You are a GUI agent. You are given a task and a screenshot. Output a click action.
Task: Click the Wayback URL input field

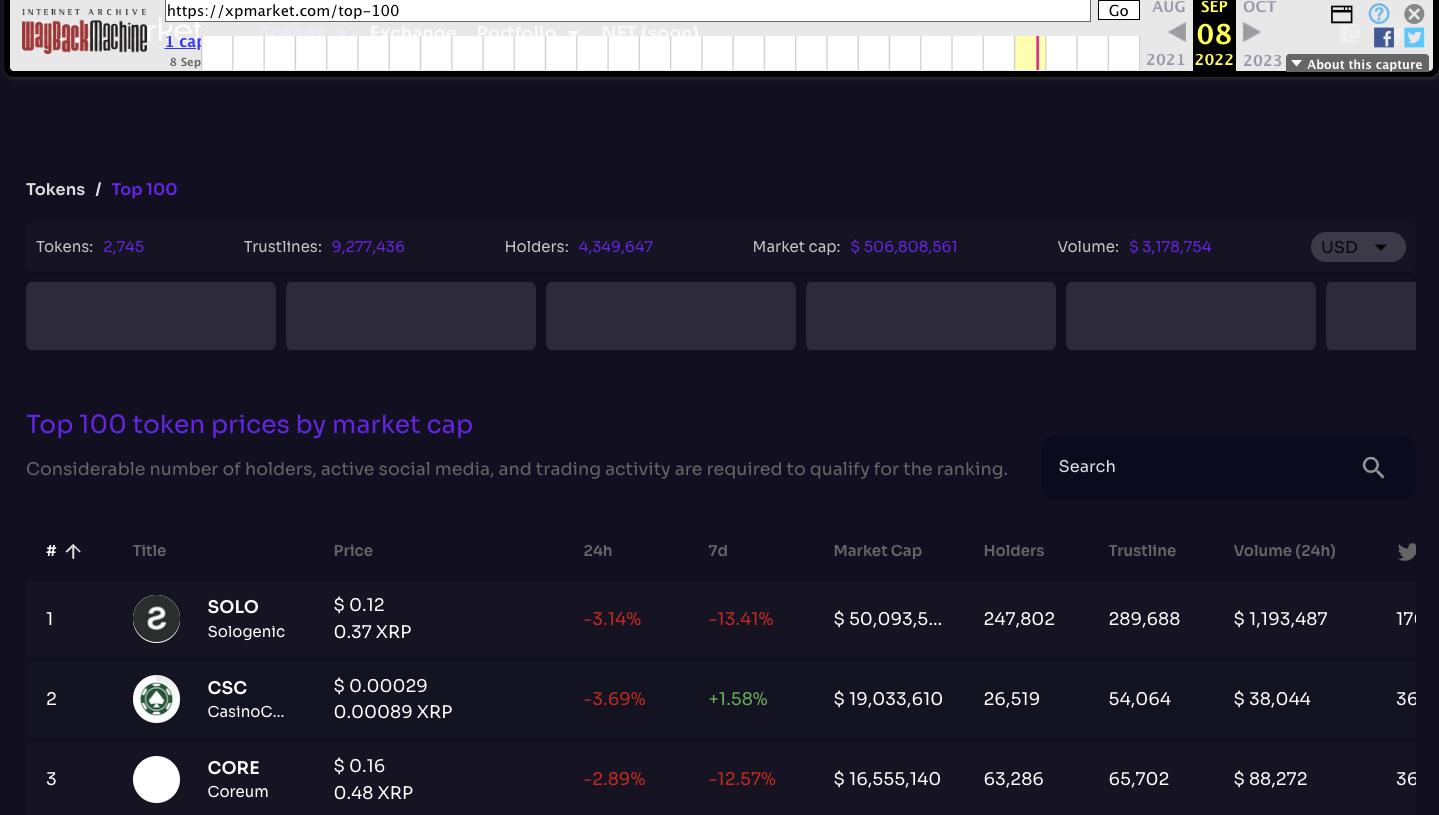(x=627, y=11)
